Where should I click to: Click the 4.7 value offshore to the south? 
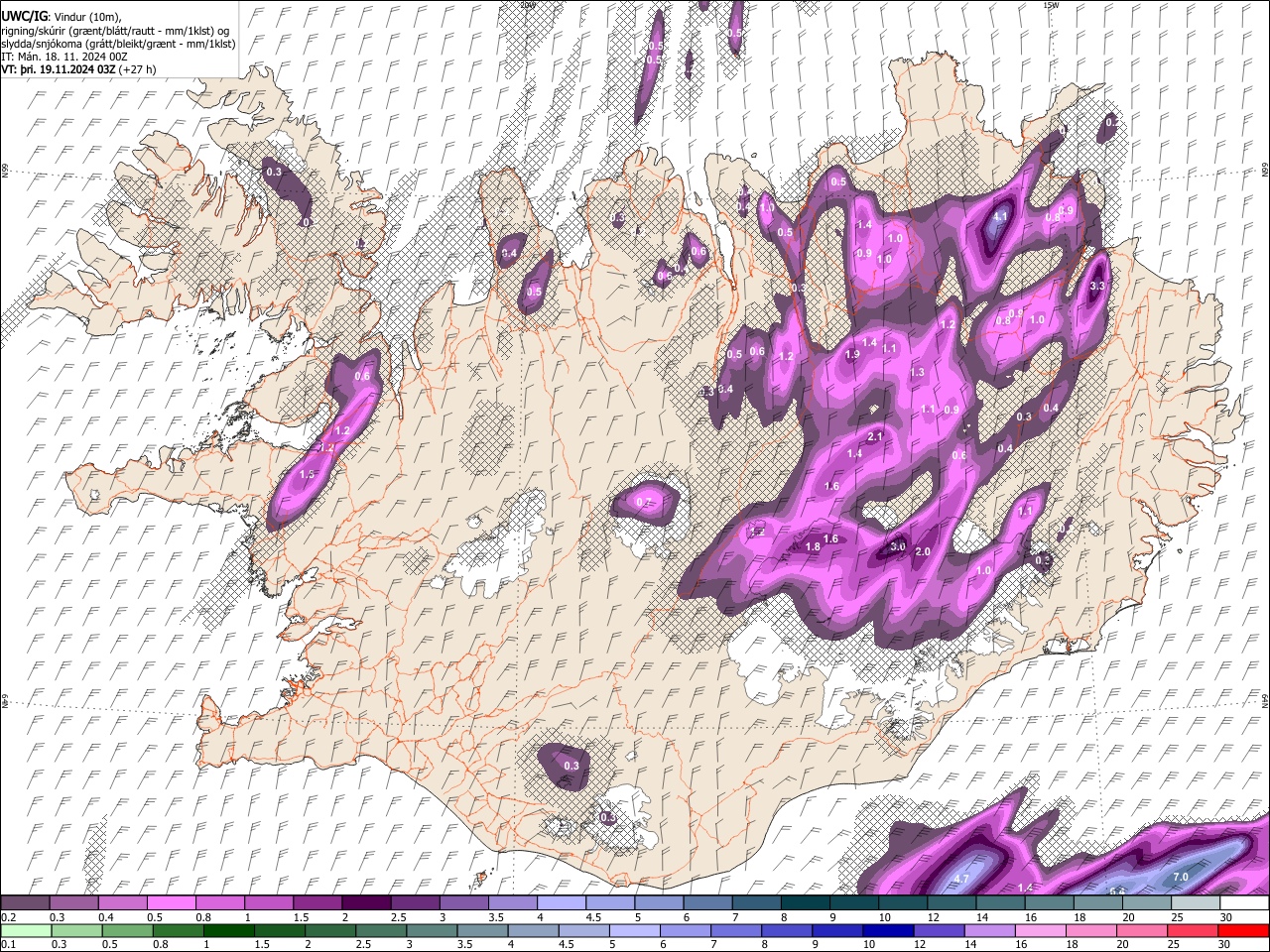960,880
